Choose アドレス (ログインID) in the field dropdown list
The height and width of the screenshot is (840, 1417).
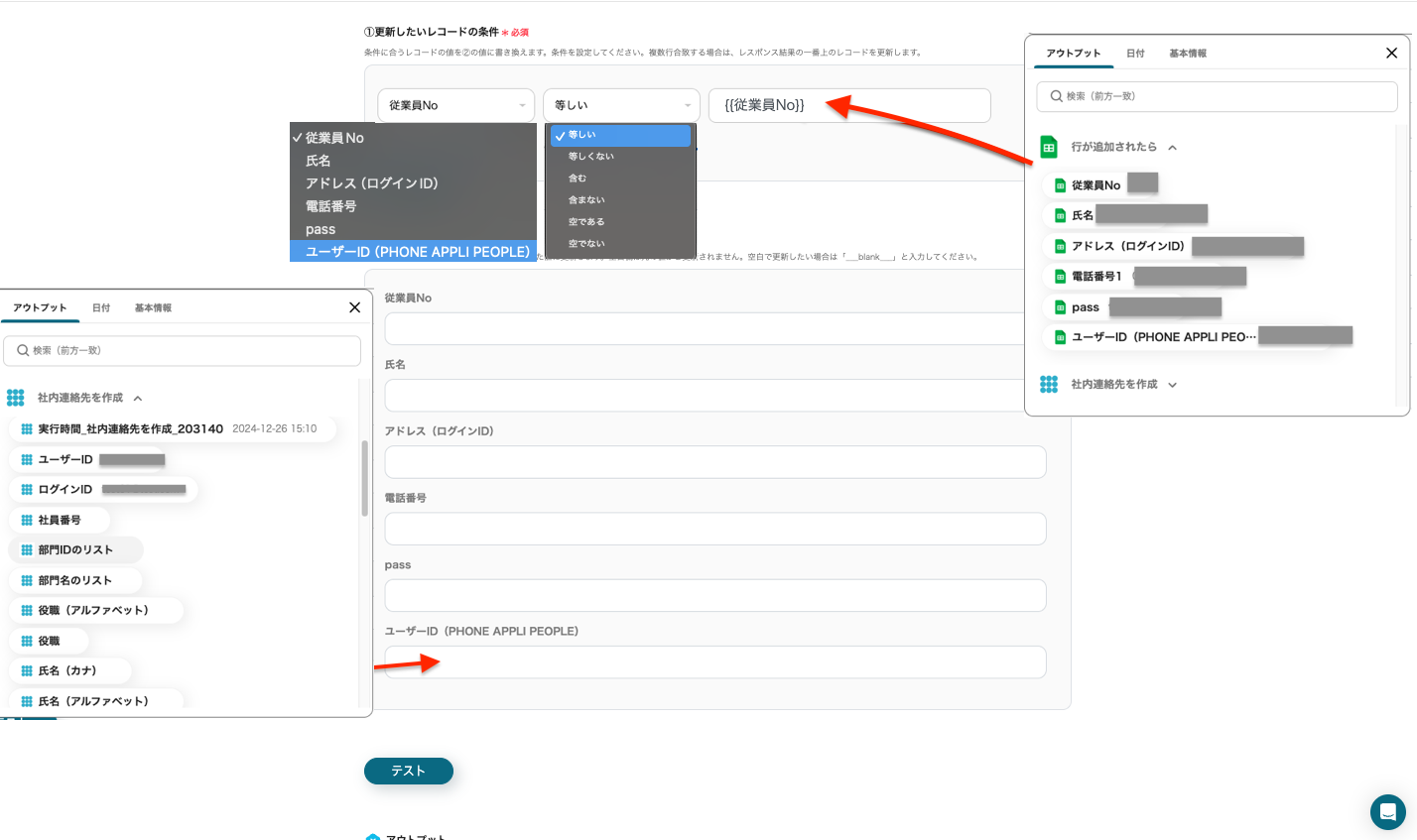(x=413, y=183)
